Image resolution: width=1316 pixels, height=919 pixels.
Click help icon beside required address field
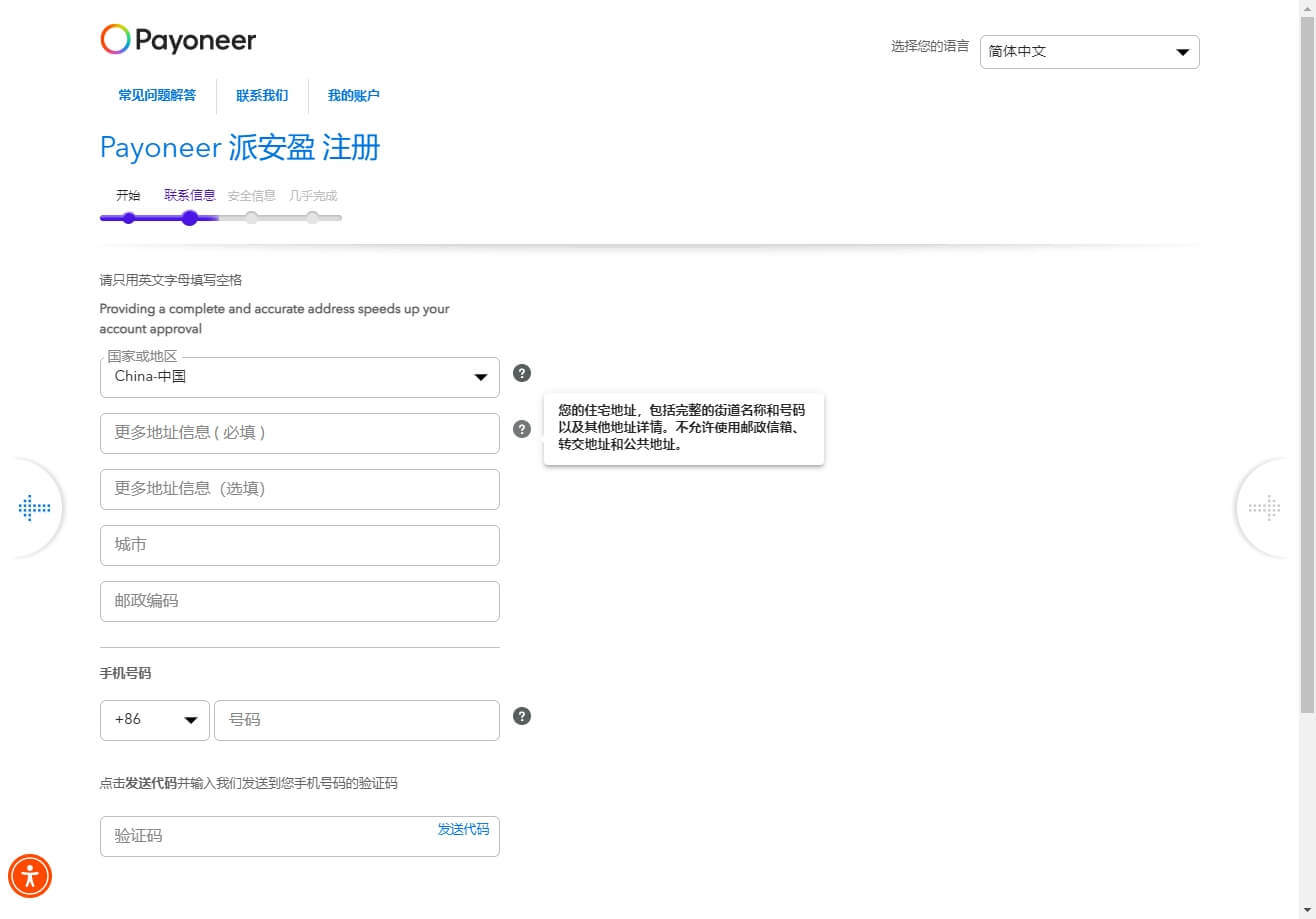click(522, 429)
